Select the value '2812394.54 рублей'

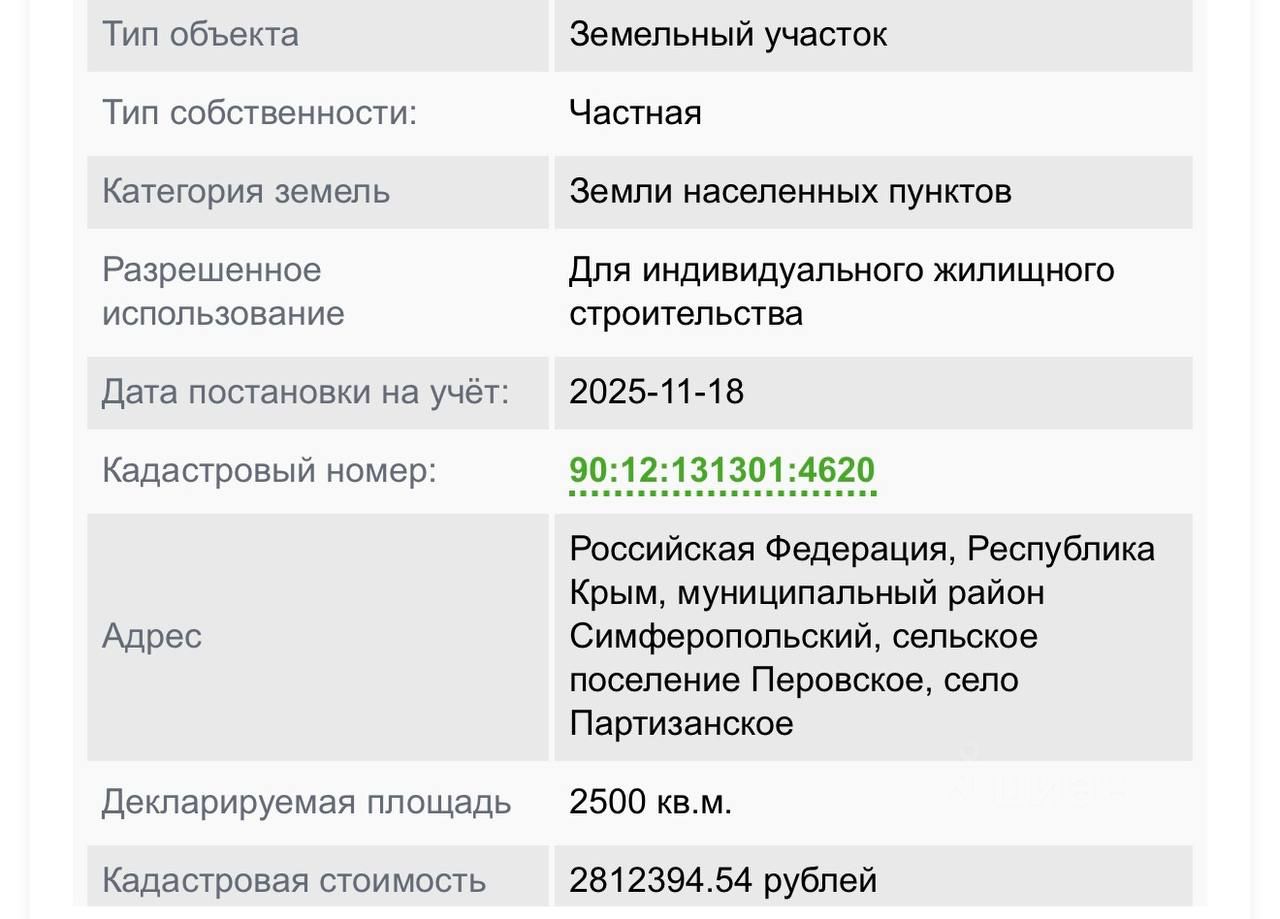(723, 880)
